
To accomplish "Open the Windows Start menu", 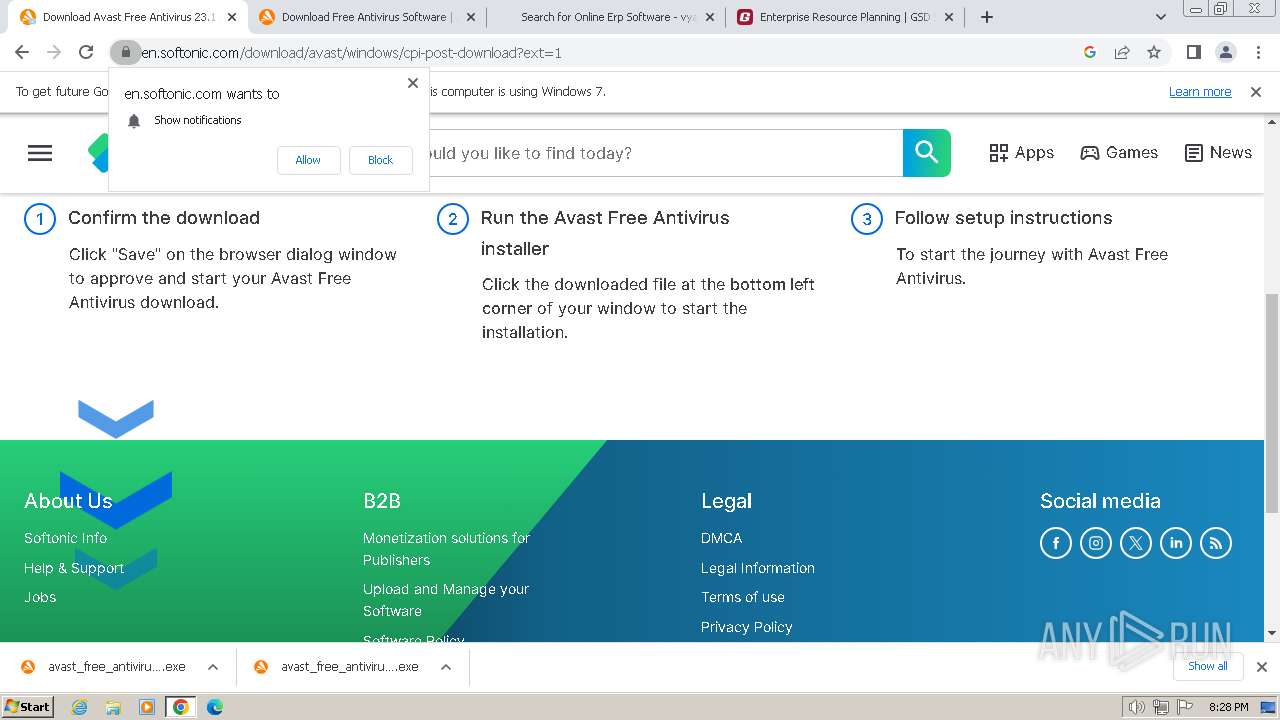I will (27, 707).
